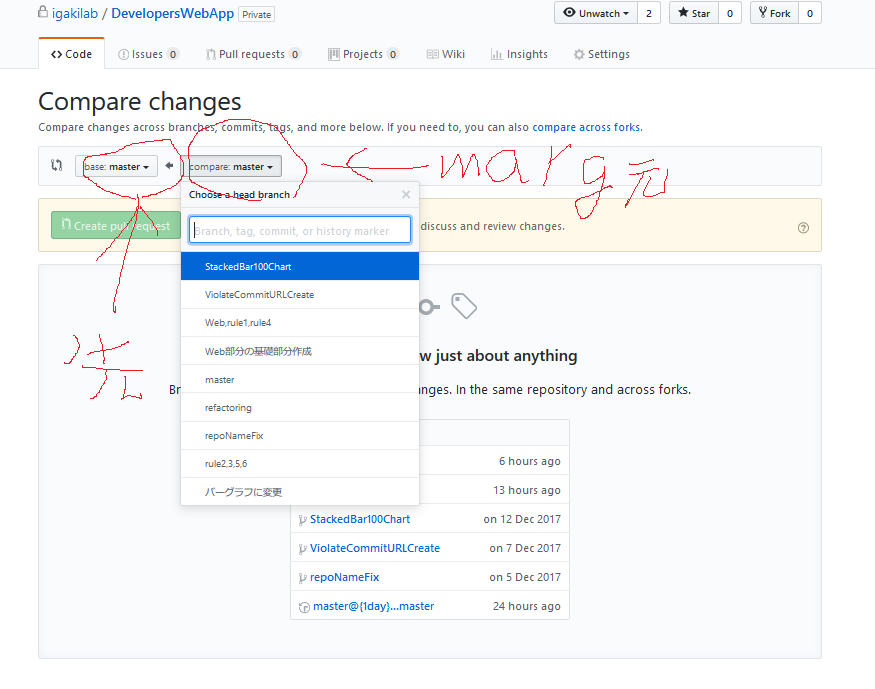Focus the branch, tag, commit filter field
The height and width of the screenshot is (689, 875).
coord(300,230)
